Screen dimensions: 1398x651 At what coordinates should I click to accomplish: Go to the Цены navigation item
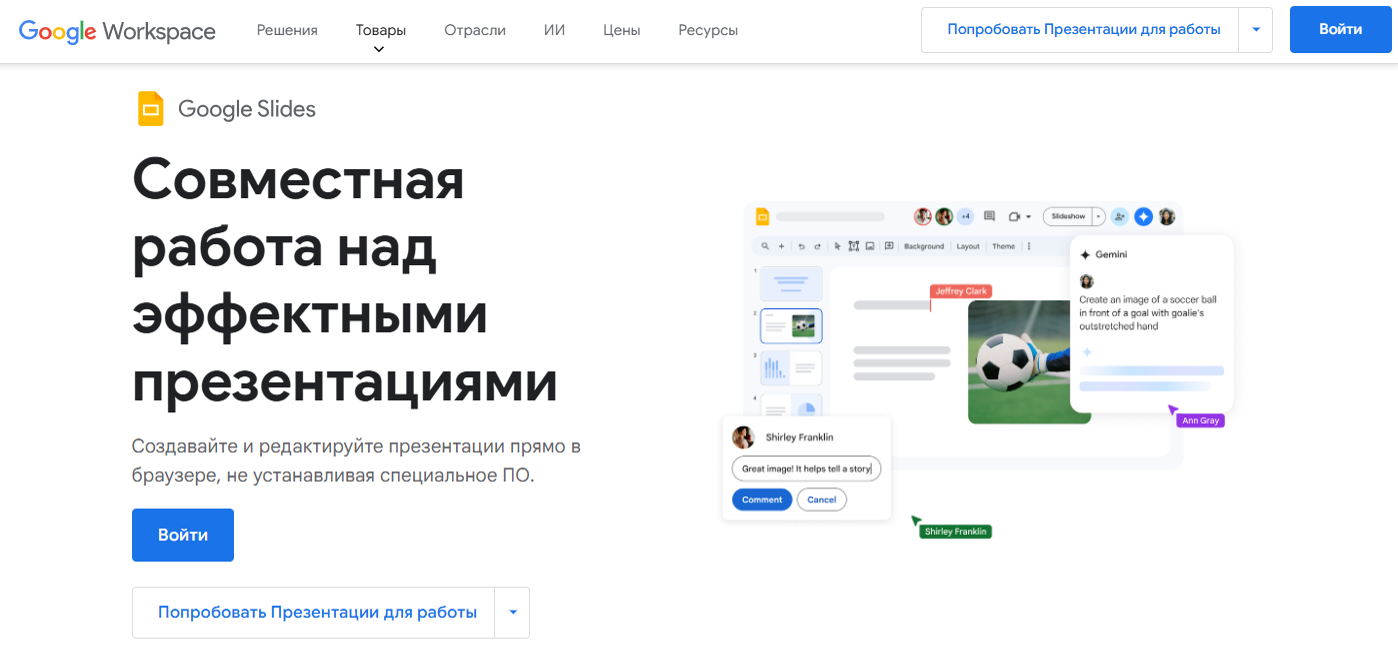point(621,30)
